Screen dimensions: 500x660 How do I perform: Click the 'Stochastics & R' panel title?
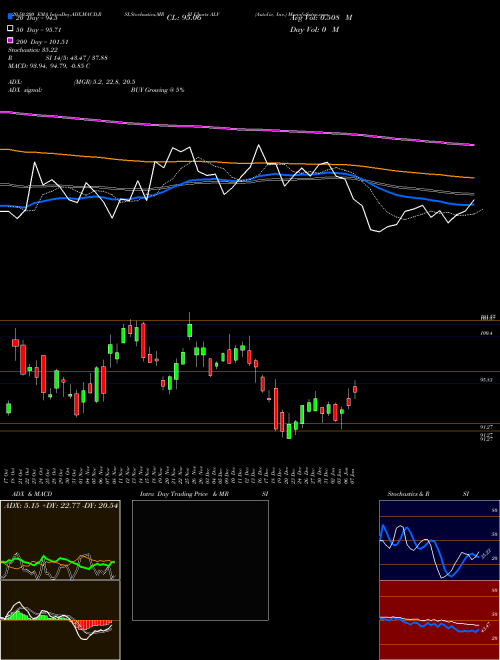pos(408,494)
